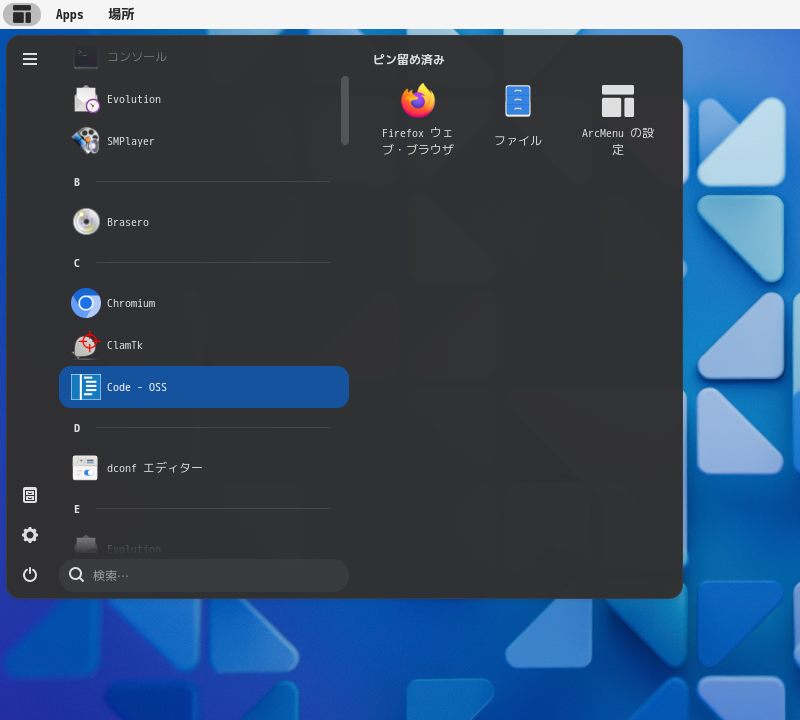This screenshot has width=800, height=720.
Task: Click the ピン留め済み heading
Action: (409, 59)
